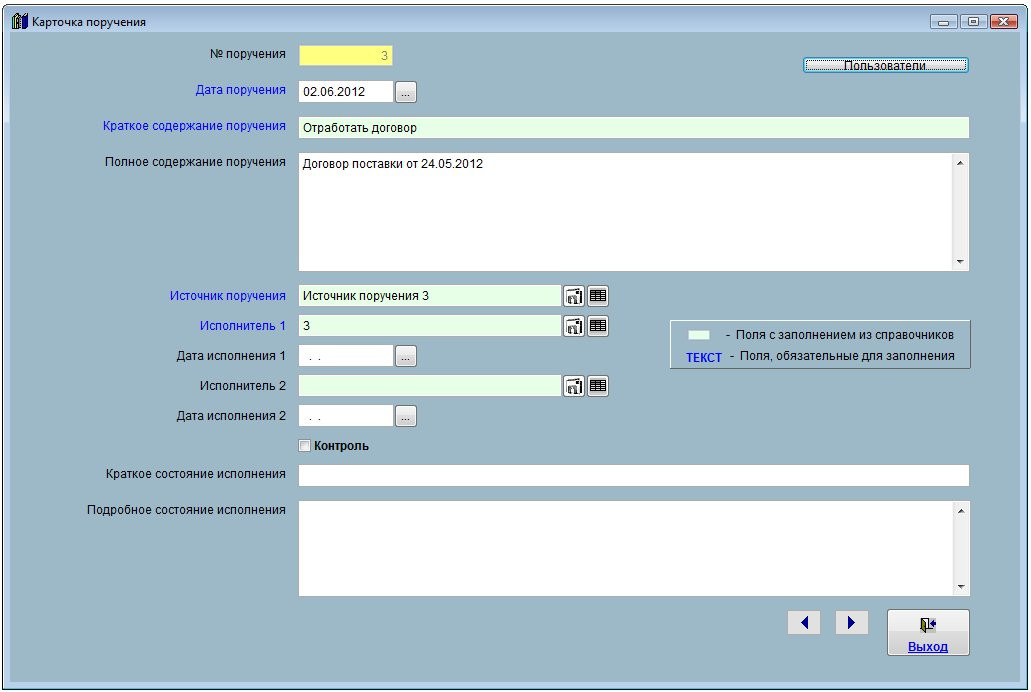Click the Дата поручения date field

point(346,92)
